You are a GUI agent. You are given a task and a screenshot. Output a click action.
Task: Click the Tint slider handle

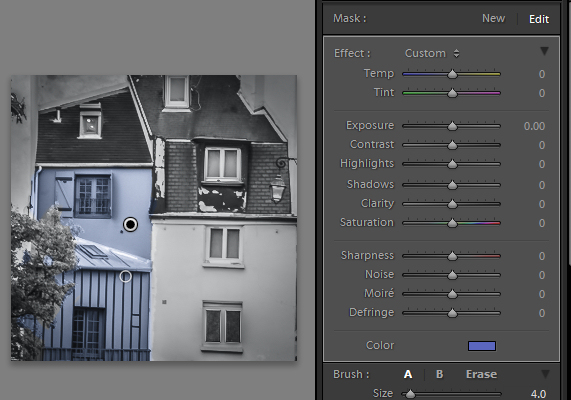click(452, 93)
